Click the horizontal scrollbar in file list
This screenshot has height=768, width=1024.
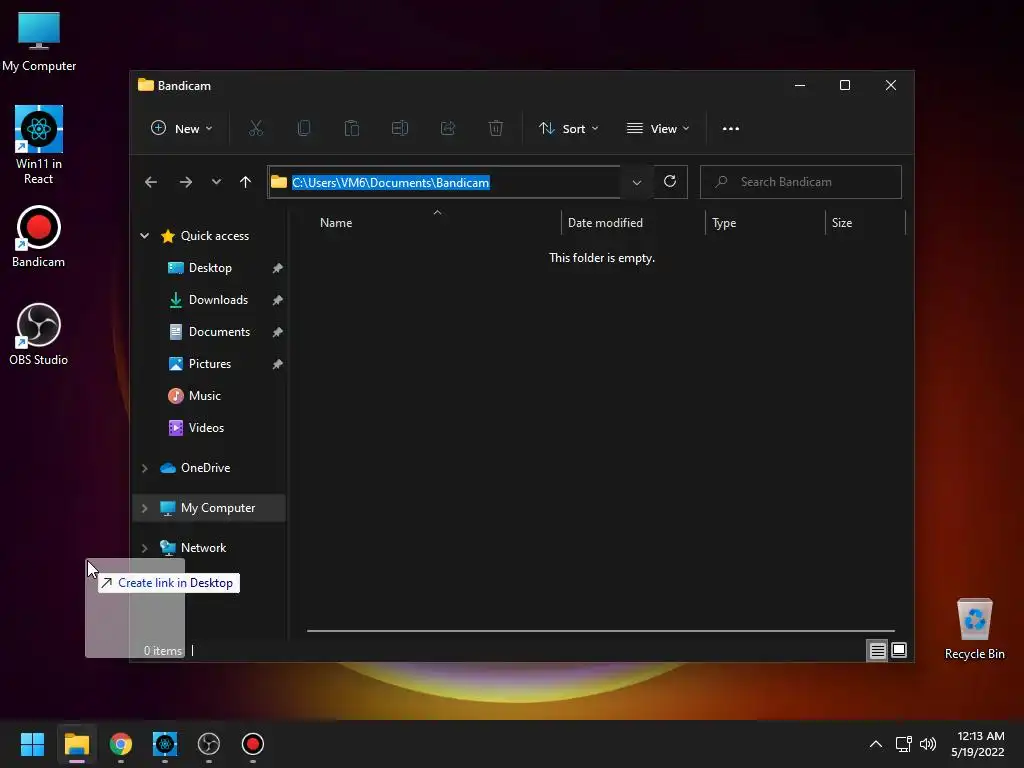tap(601, 631)
